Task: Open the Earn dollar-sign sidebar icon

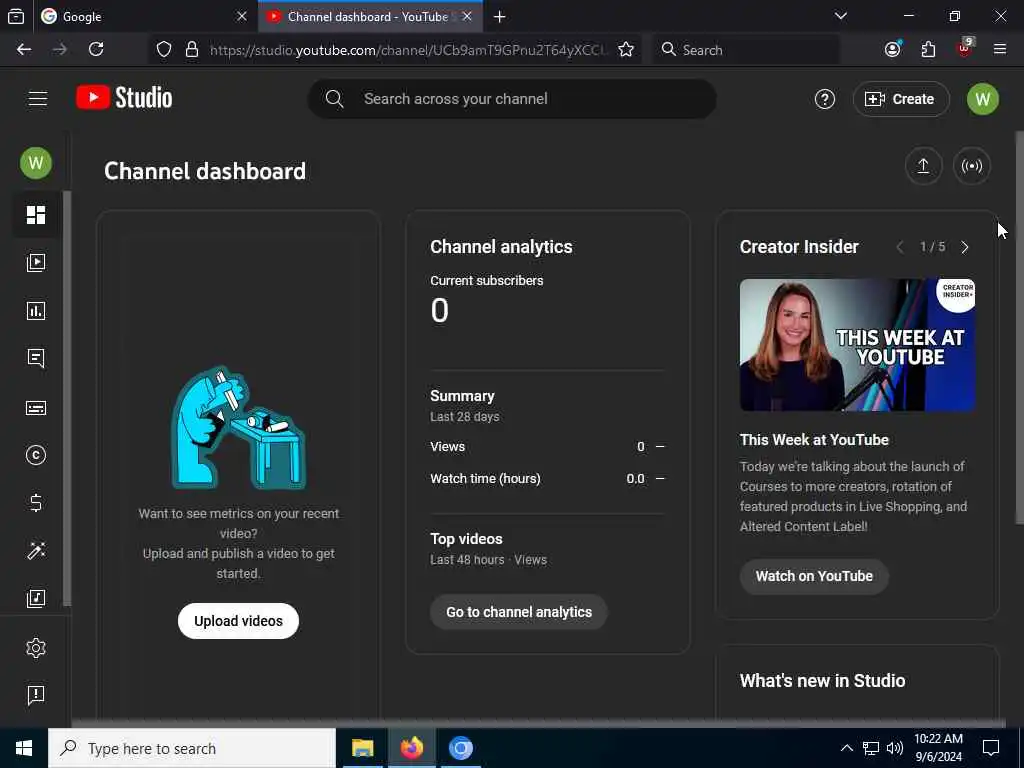Action: 36,503
